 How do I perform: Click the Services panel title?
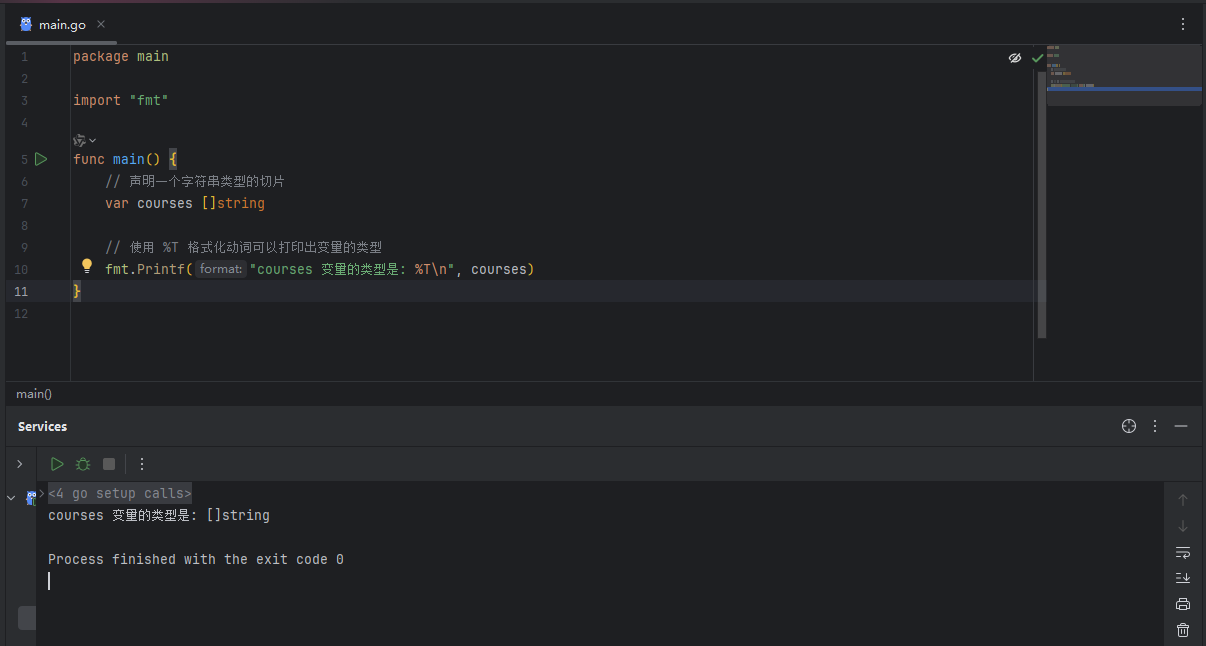(x=43, y=426)
